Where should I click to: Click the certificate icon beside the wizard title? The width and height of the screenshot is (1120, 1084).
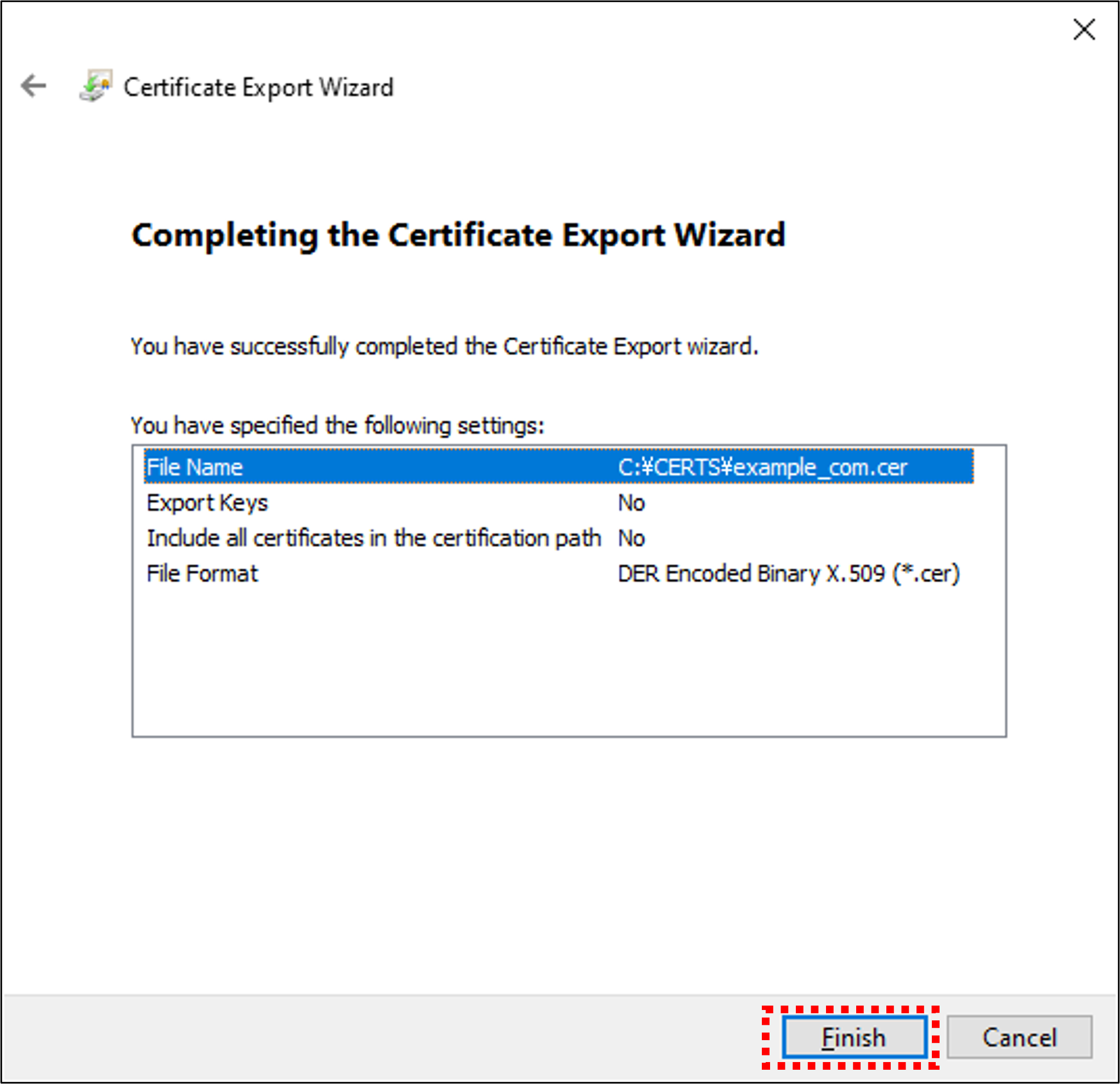(95, 87)
